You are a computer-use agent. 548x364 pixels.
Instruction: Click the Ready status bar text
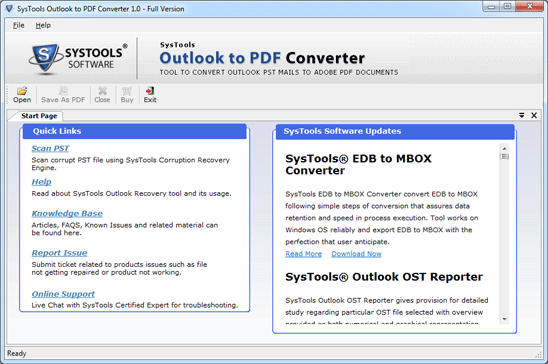17,354
